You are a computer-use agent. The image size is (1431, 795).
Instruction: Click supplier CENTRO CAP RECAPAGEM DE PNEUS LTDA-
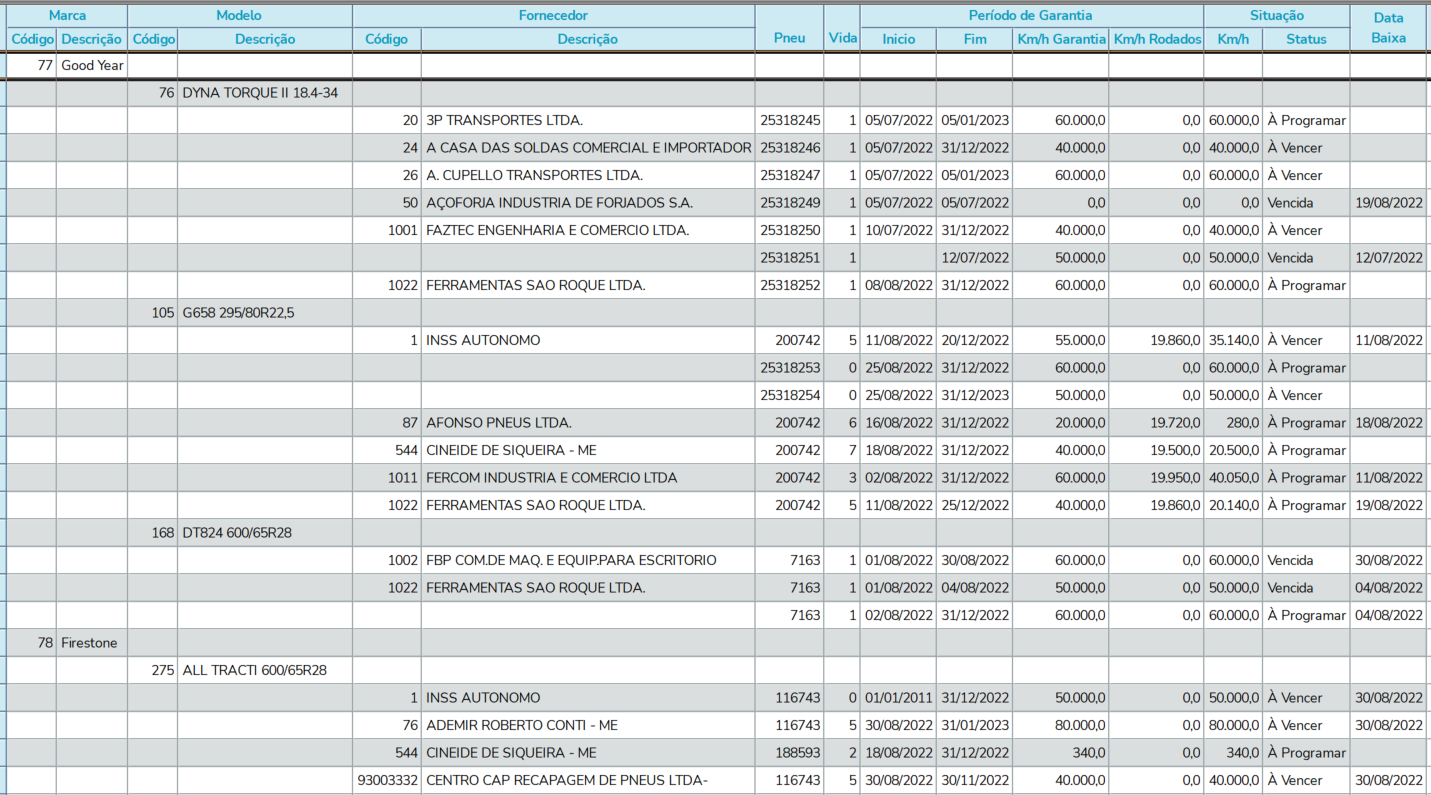567,780
